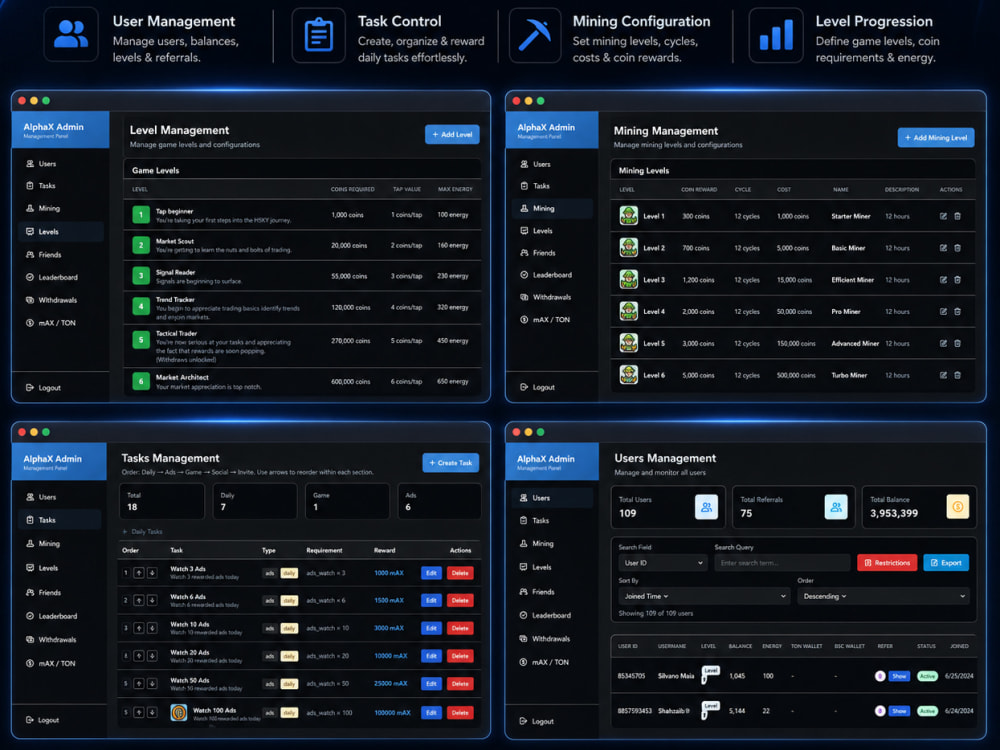
Task: Move Watch 20 Ads task down with arrow
Action: tap(152, 656)
